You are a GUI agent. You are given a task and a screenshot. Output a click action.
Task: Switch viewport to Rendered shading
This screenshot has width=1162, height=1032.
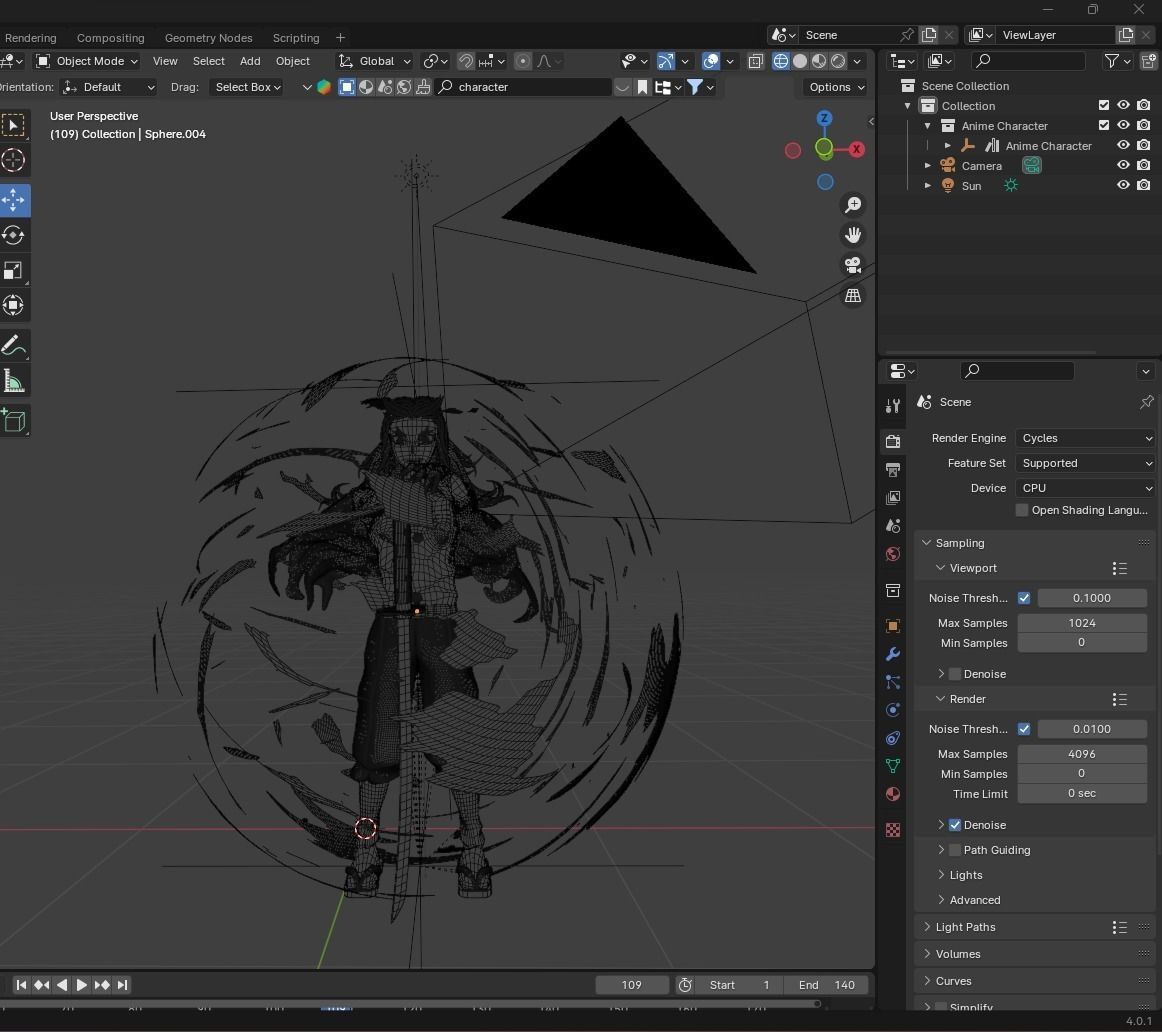[838, 61]
